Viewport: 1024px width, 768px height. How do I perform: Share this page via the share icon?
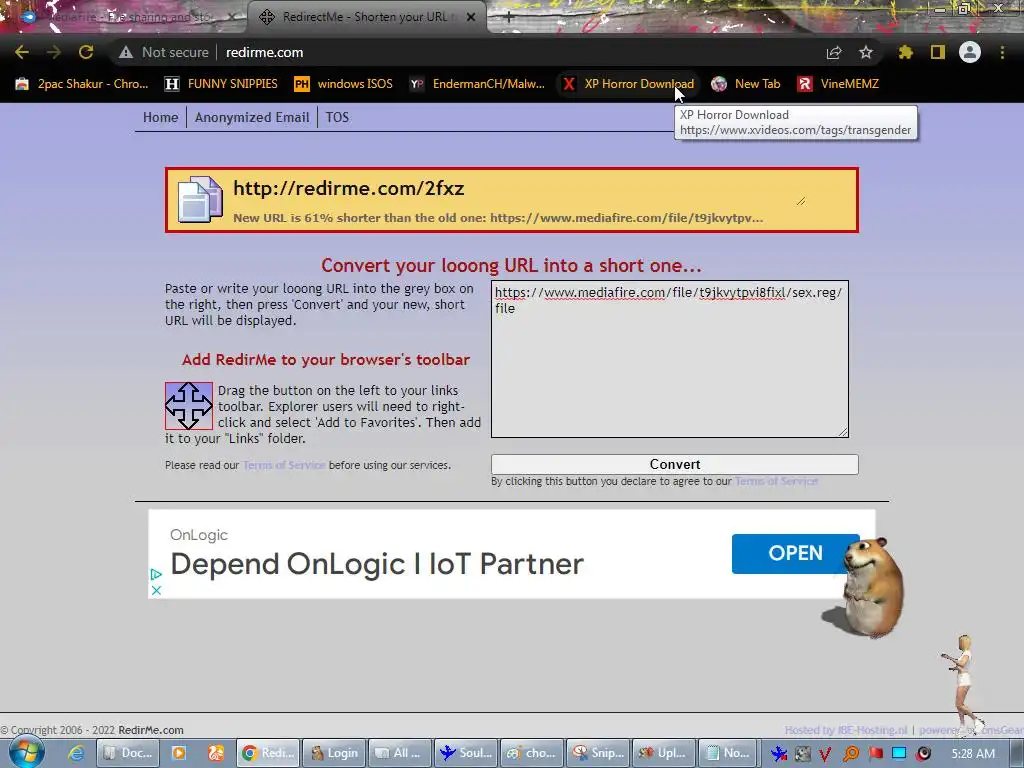coord(834,52)
